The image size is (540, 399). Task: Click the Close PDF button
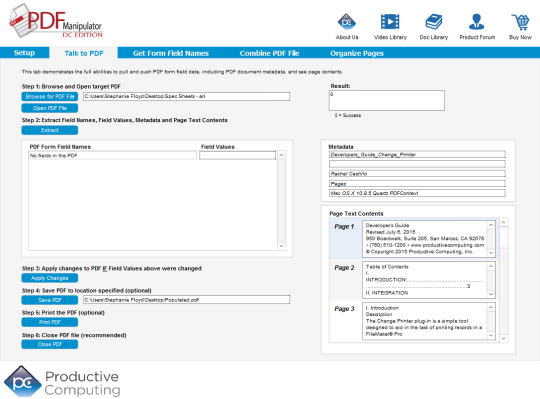coord(50,344)
